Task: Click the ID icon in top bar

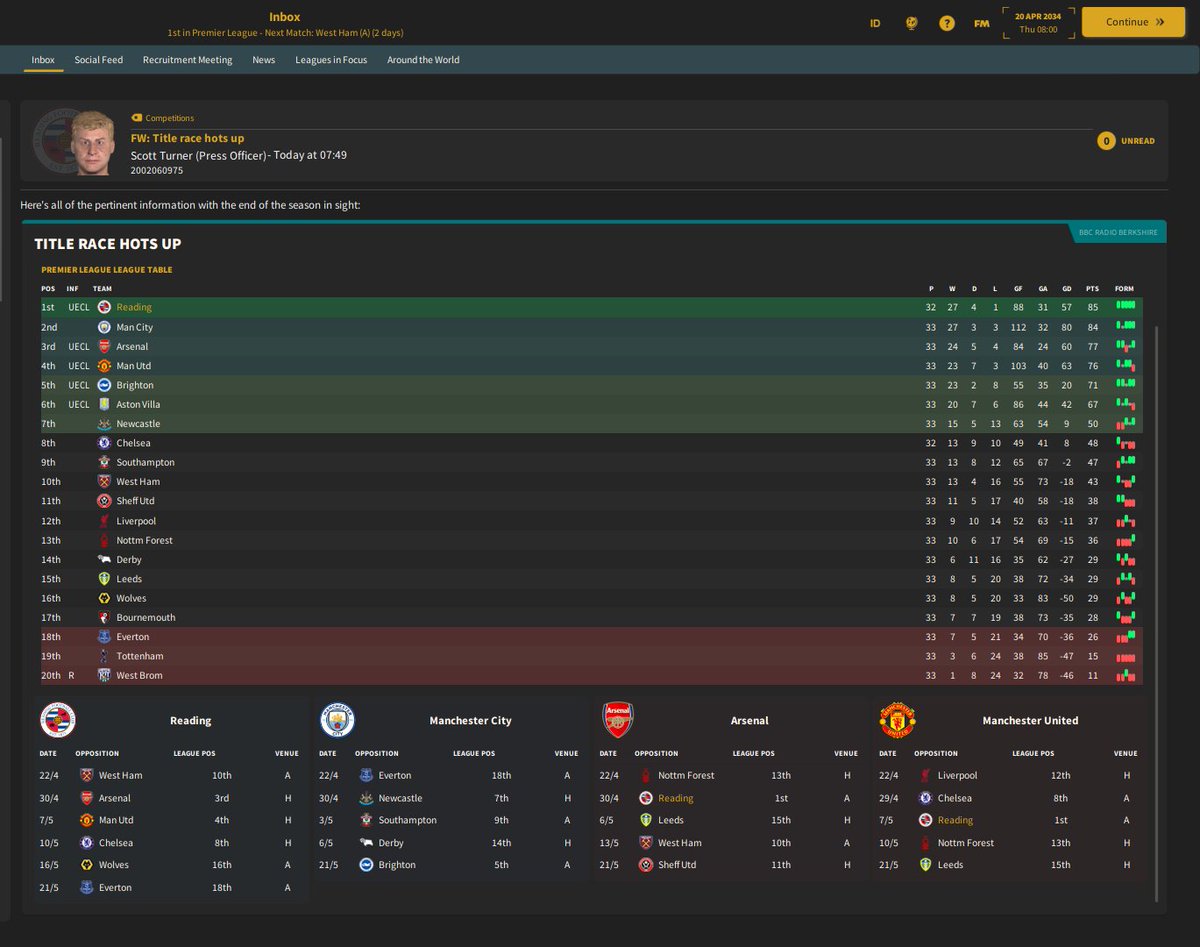Action: tap(875, 22)
